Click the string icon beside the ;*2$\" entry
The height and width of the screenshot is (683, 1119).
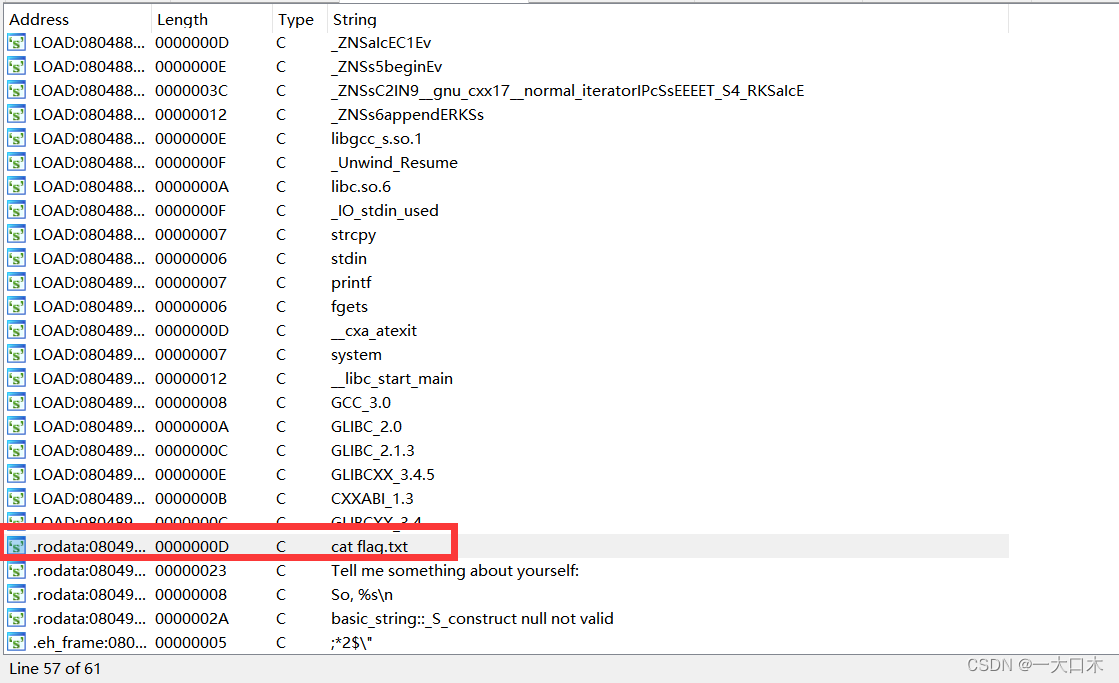click(16, 642)
